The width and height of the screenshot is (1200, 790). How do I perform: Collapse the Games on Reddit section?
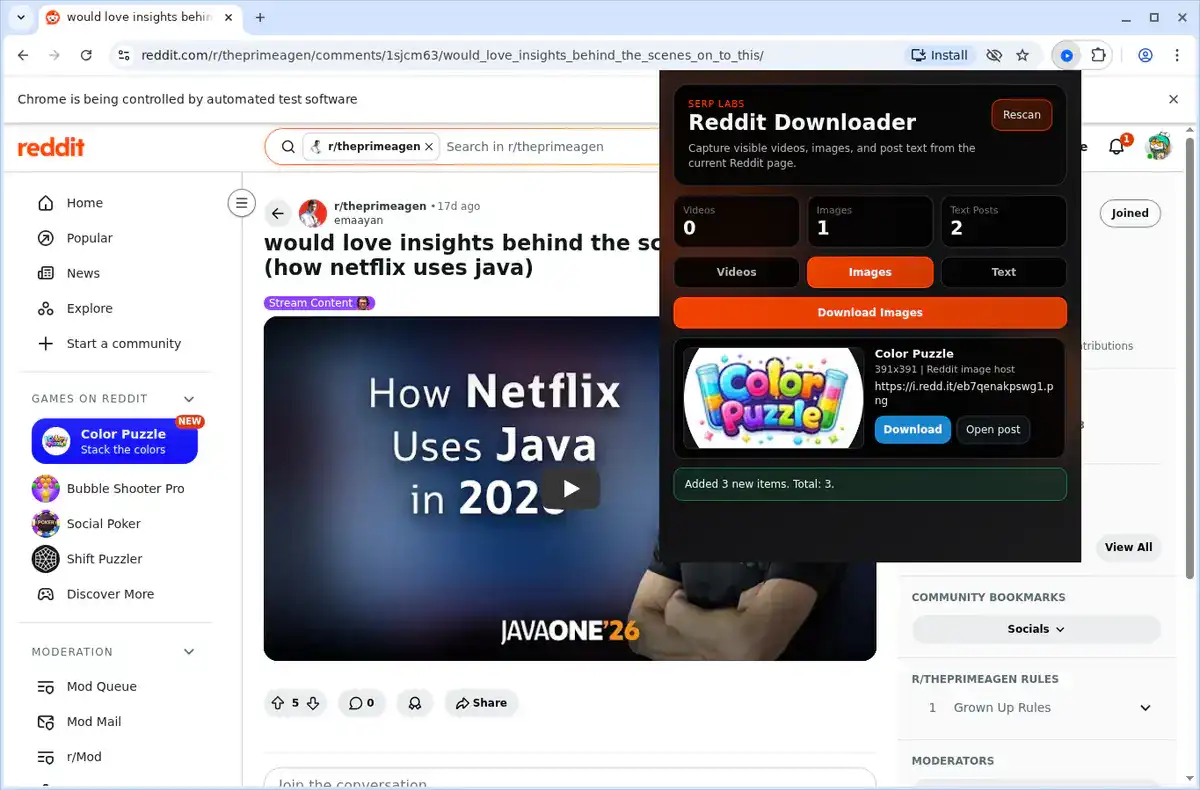pos(189,399)
